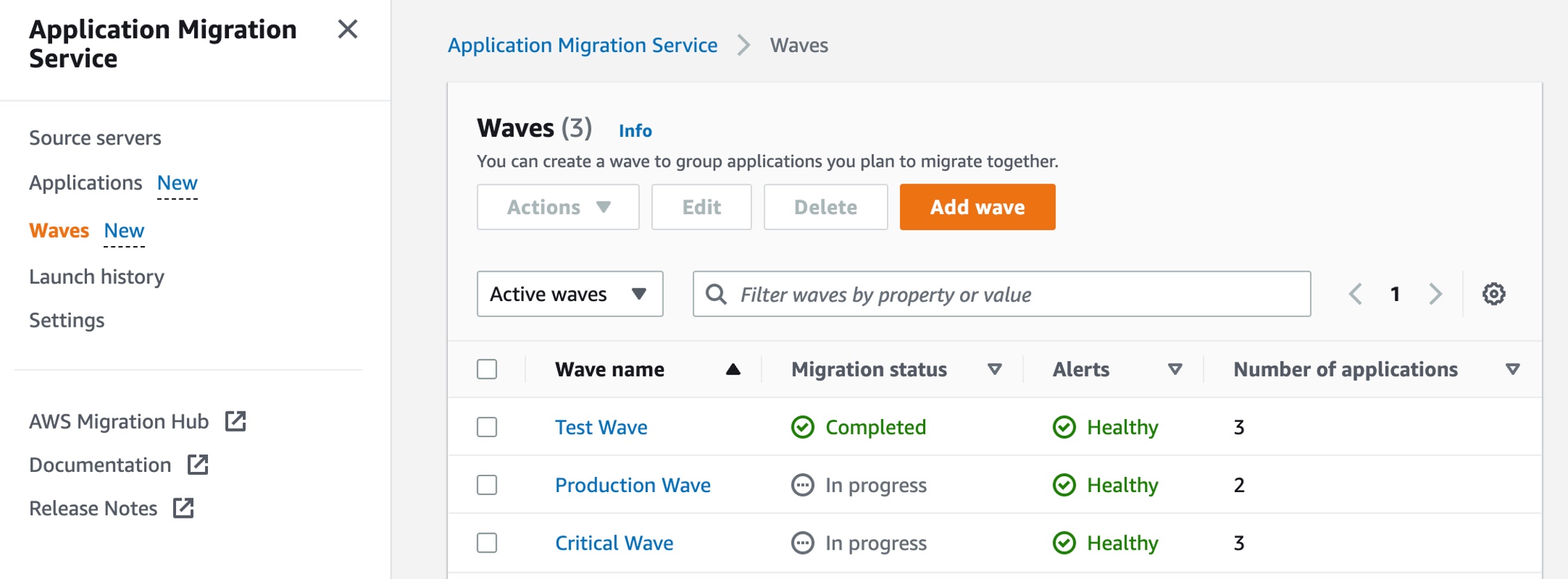This screenshot has height=579, width=1568.
Task: Open Source servers in sidebar
Action: (95, 138)
